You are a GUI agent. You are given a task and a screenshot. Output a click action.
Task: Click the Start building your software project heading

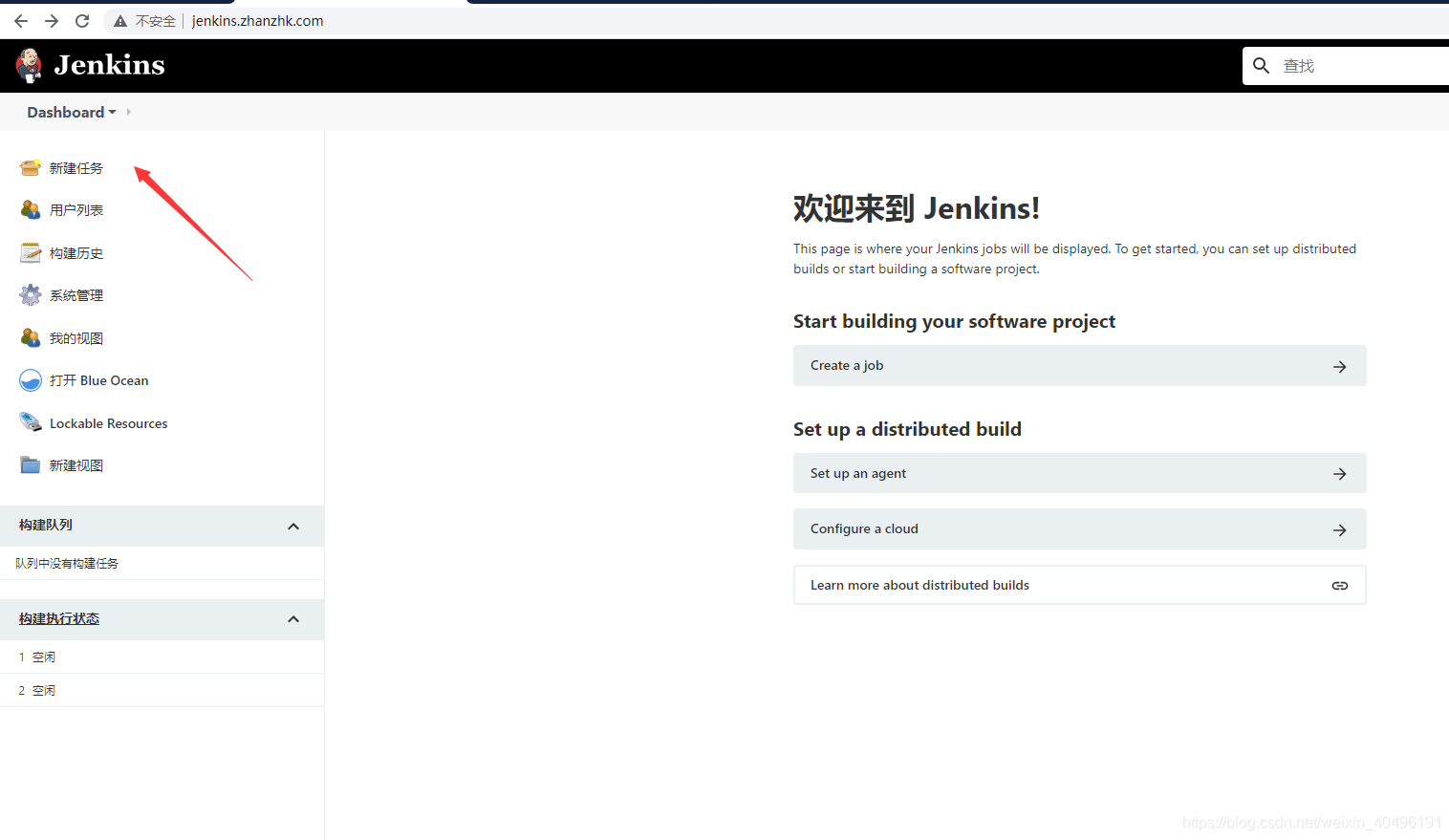(x=955, y=321)
